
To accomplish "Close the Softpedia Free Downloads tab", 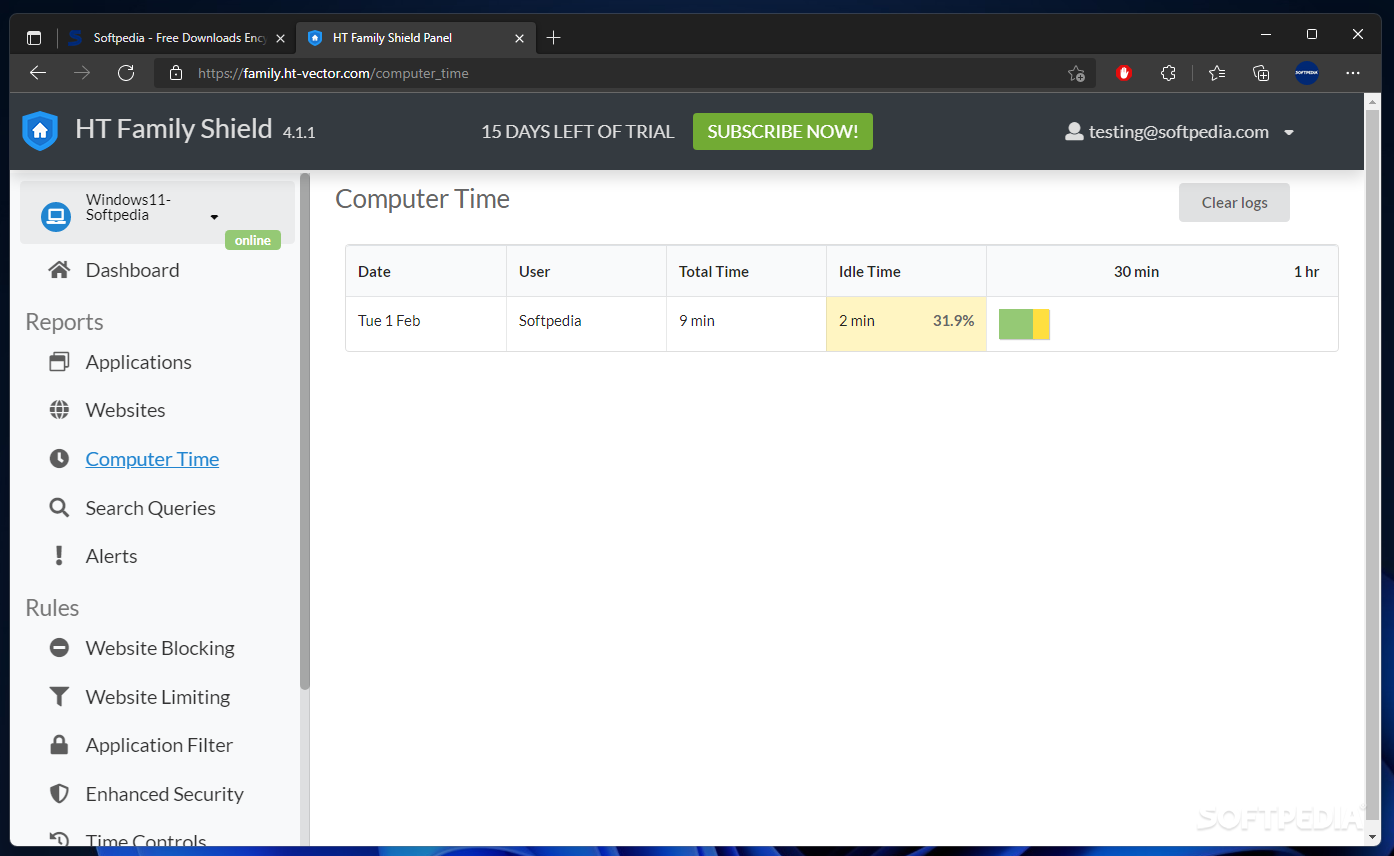I will (280, 38).
